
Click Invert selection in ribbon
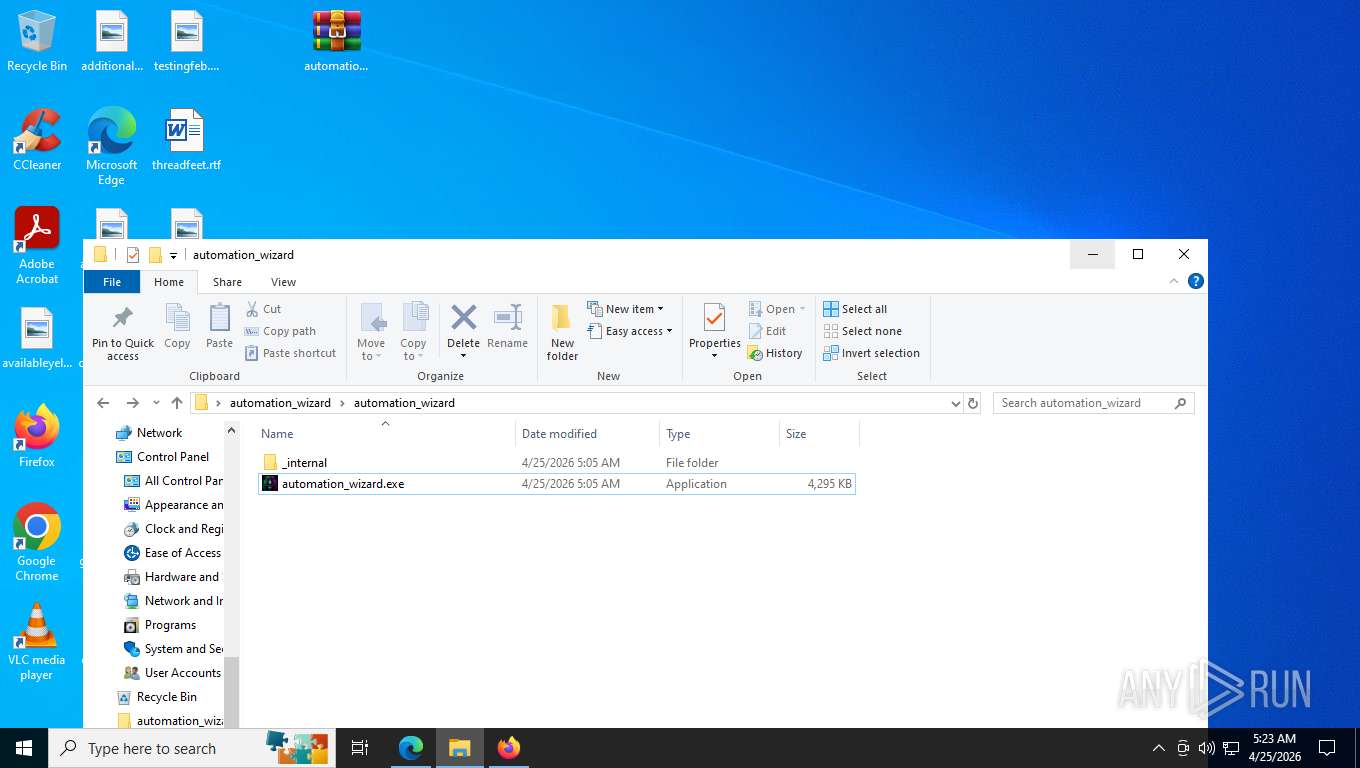coord(871,353)
